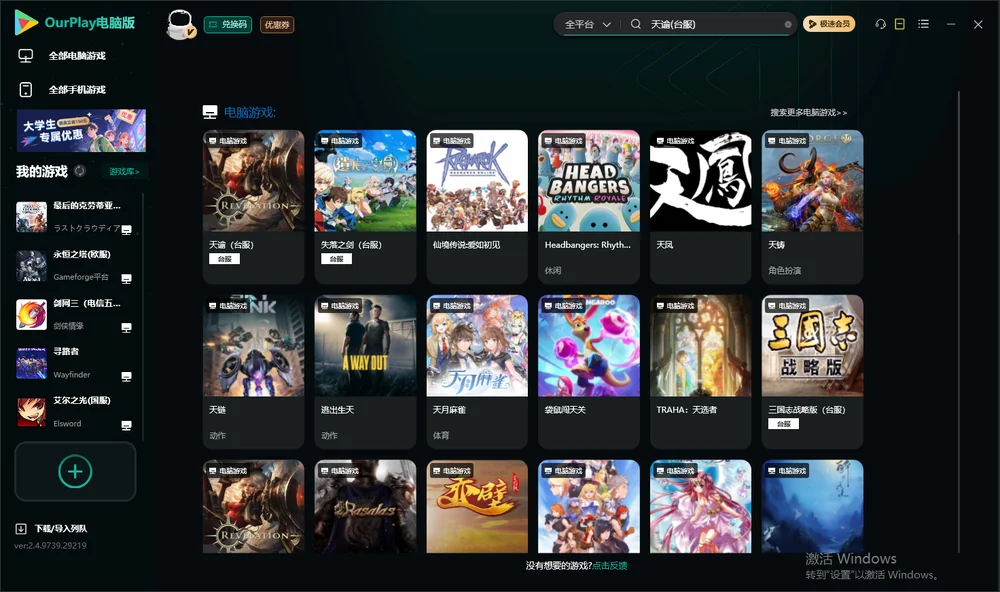
Task: Click the PC icon on the 永恒之塔(欧服) row
Action: click(126, 279)
